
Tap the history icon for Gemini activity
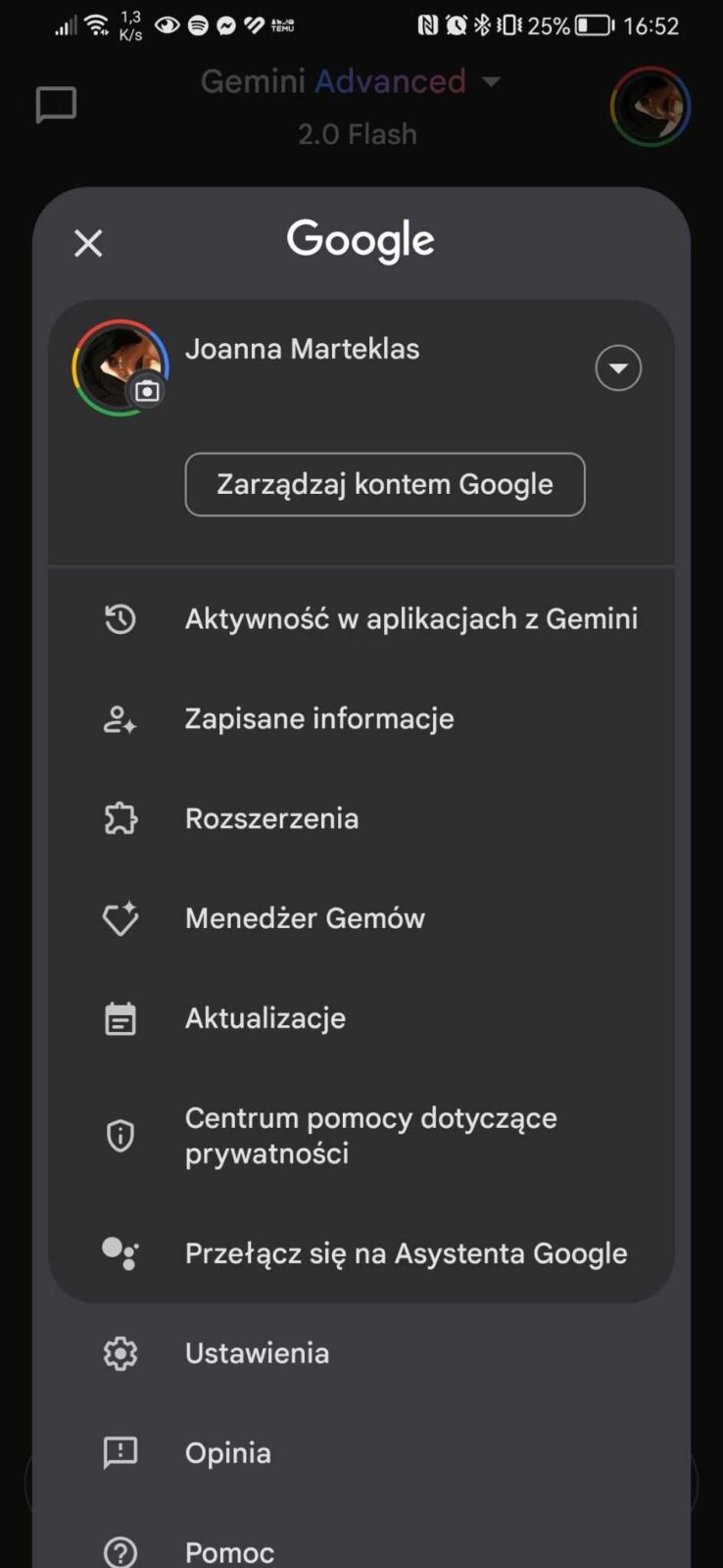(x=120, y=619)
